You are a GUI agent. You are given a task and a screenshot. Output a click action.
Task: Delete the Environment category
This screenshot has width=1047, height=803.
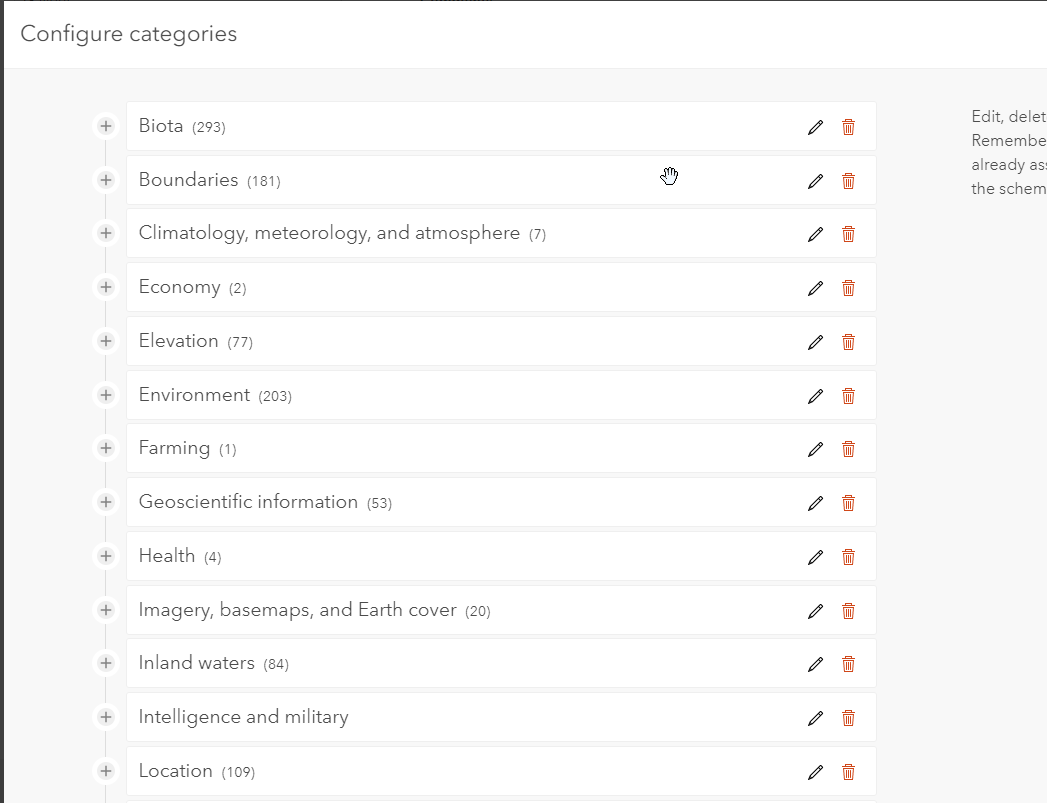pos(848,396)
